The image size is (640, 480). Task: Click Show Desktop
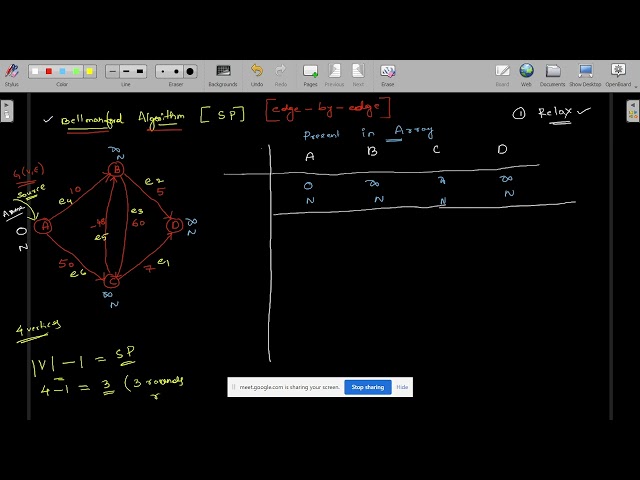tap(585, 75)
